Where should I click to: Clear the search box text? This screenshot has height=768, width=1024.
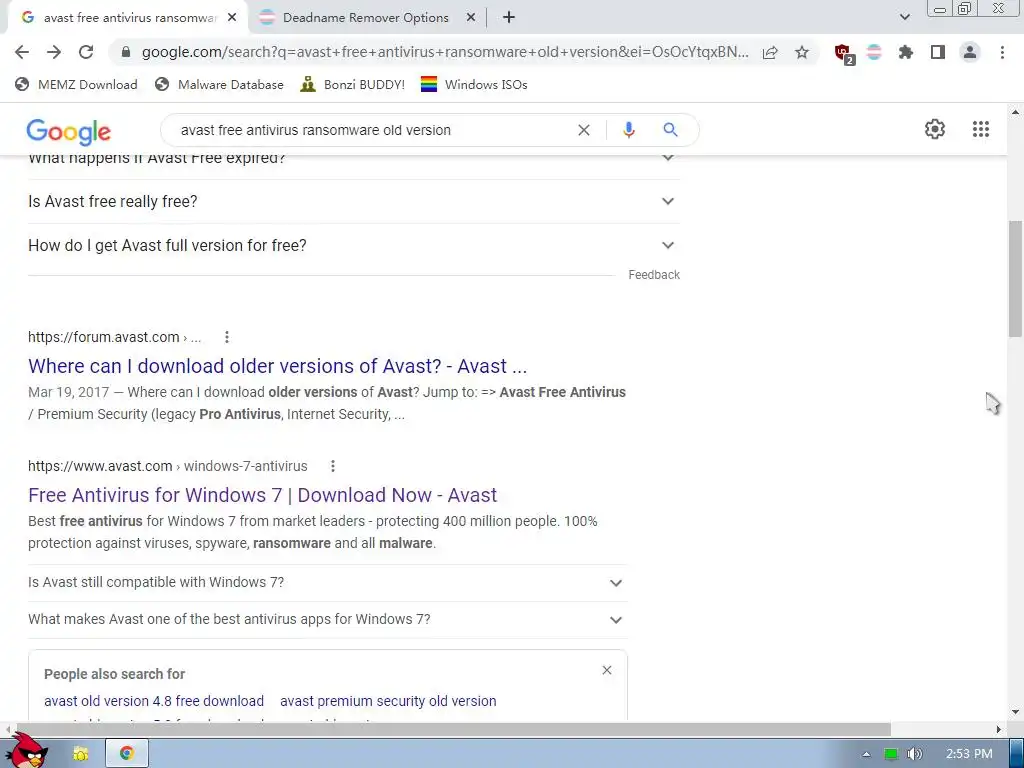coord(584,130)
